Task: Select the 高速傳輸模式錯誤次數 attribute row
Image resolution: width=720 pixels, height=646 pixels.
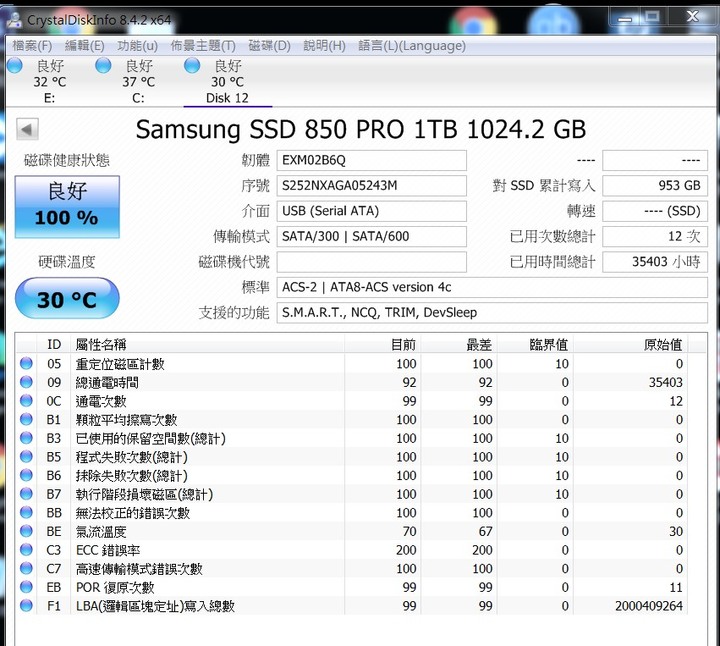Action: point(352,569)
